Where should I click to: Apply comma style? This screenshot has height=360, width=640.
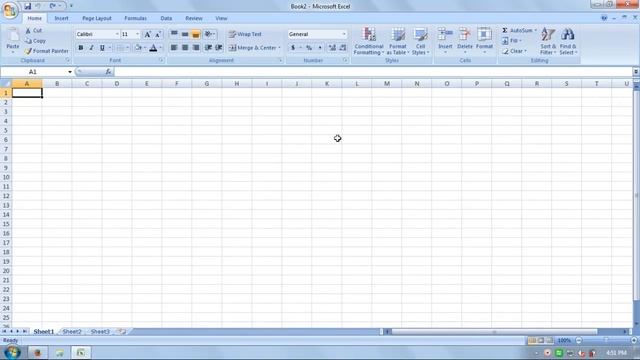click(320, 48)
